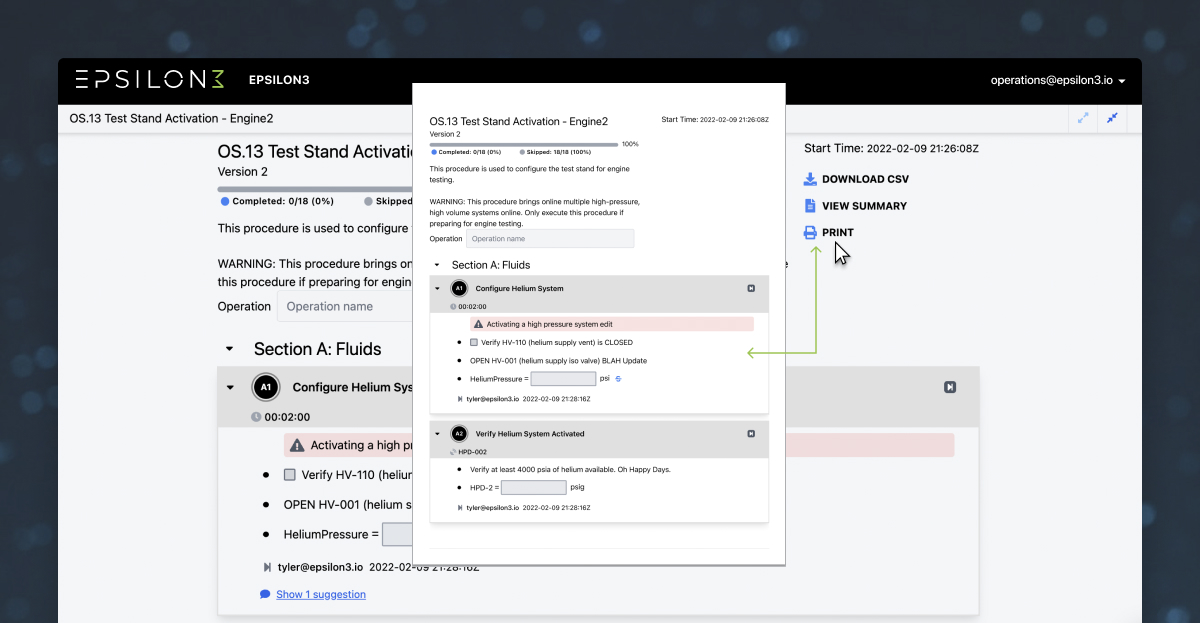Open the operations@epsilon3.io account dropdown
The height and width of the screenshot is (623, 1200).
click(x=1058, y=81)
